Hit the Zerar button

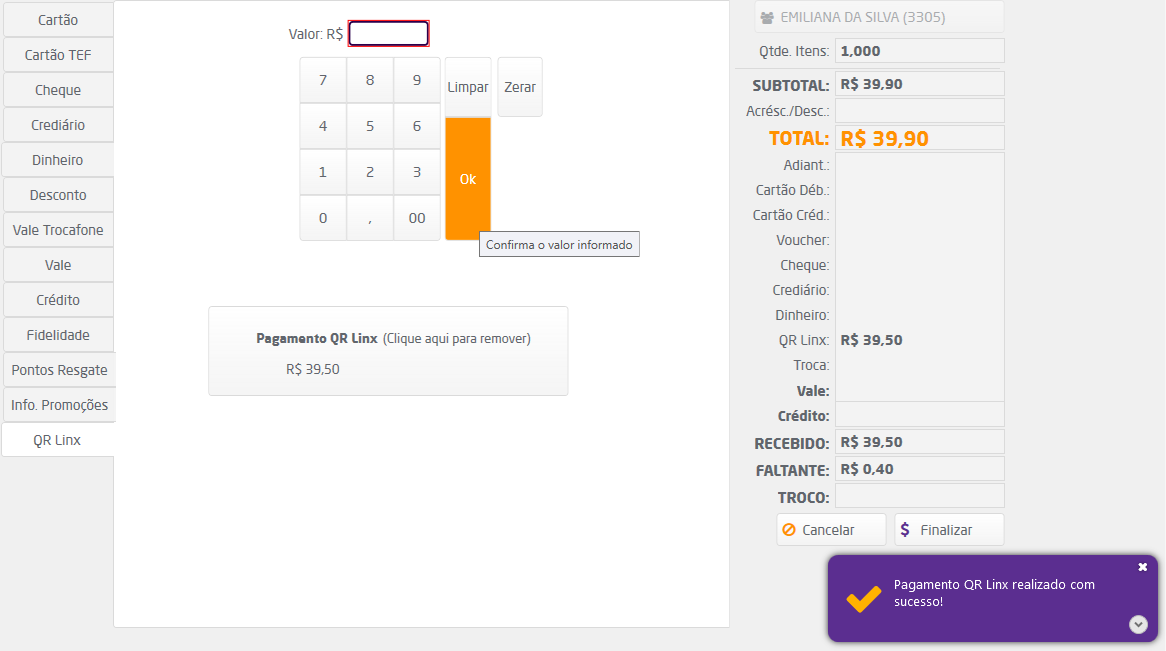[520, 87]
